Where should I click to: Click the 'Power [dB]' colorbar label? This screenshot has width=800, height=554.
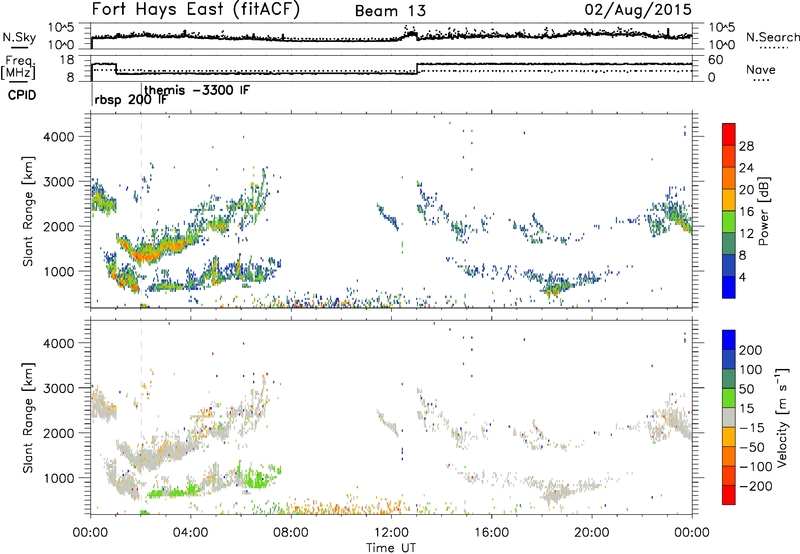tap(763, 211)
